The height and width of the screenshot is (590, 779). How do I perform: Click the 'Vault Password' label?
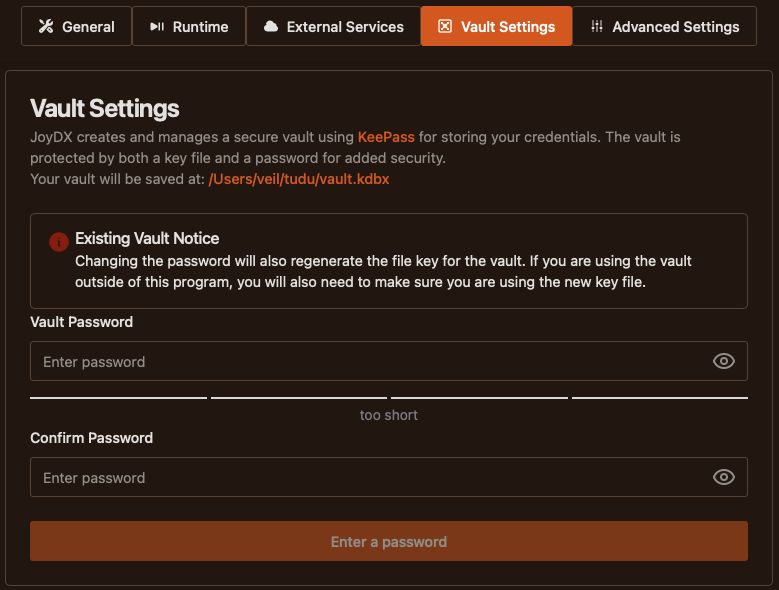[x=81, y=322]
